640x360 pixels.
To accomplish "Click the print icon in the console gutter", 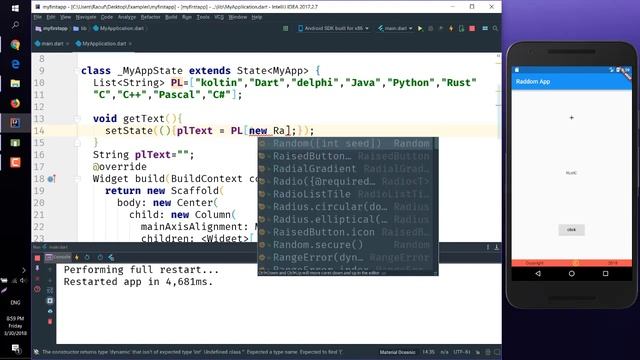I will coord(50,311).
